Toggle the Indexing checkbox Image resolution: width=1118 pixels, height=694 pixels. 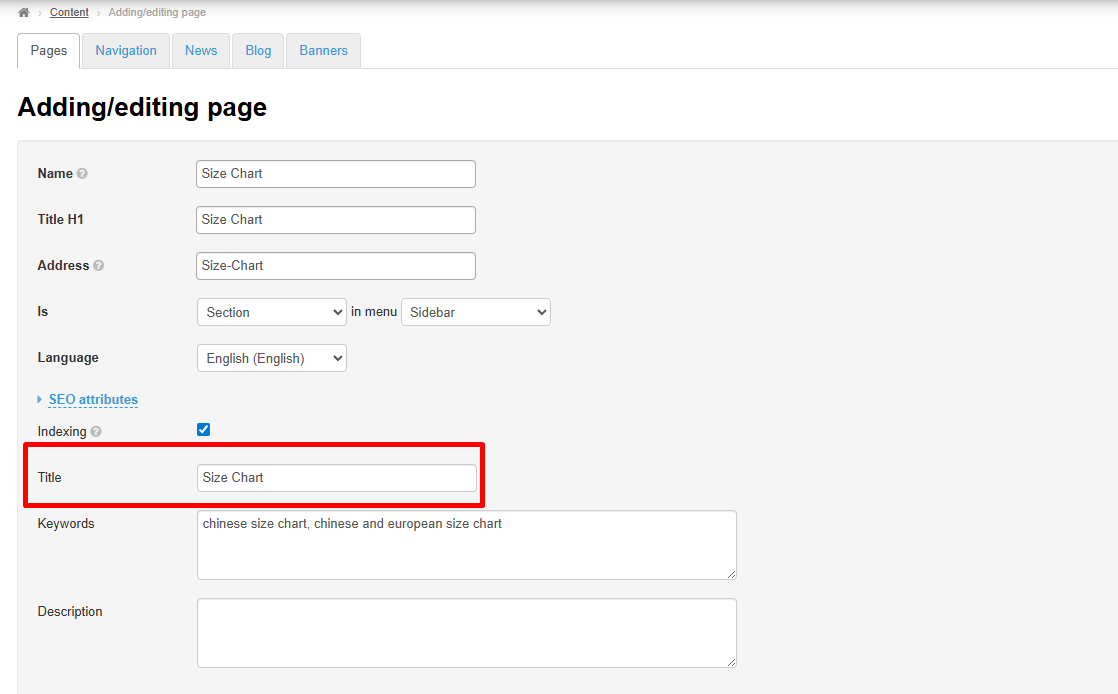pyautogui.click(x=204, y=430)
